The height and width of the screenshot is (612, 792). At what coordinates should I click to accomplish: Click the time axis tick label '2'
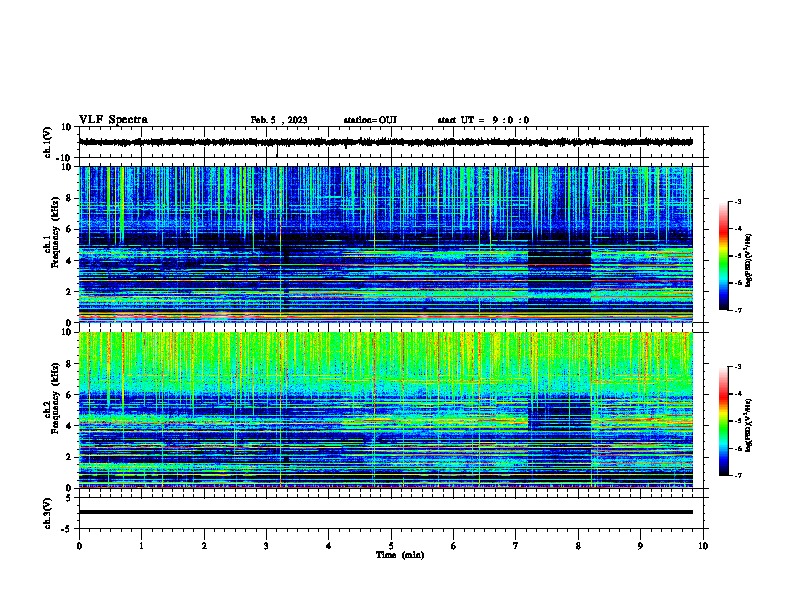(x=204, y=546)
